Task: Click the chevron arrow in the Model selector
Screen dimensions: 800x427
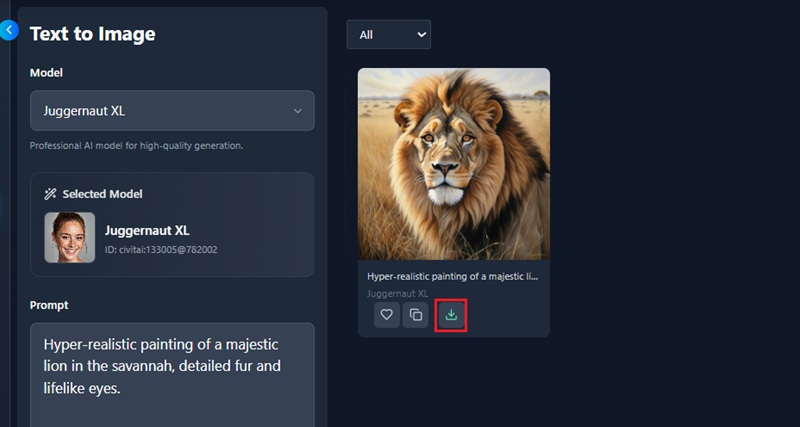Action: point(297,111)
